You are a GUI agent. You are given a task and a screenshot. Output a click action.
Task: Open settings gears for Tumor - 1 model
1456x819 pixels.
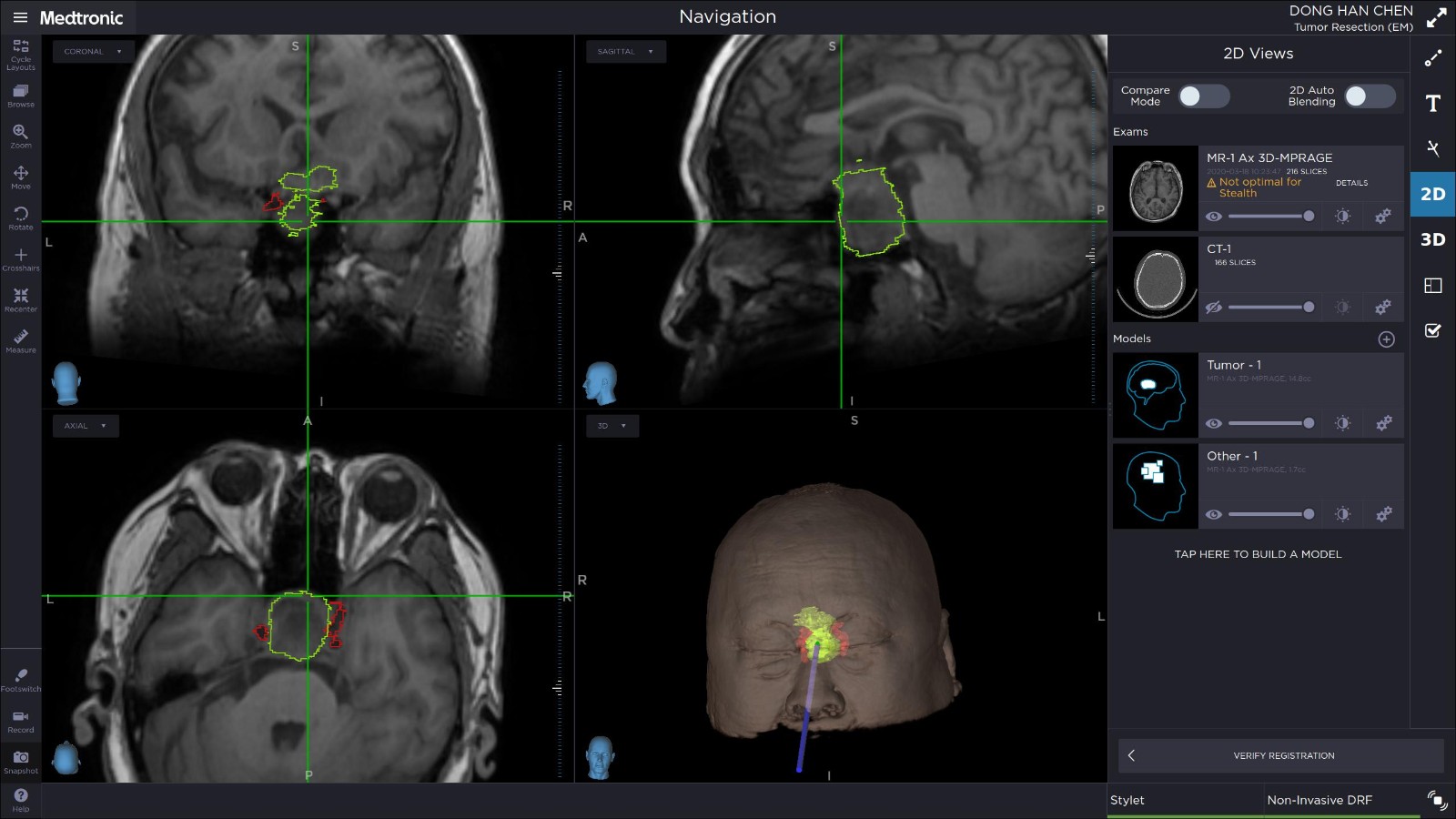coord(1383,423)
